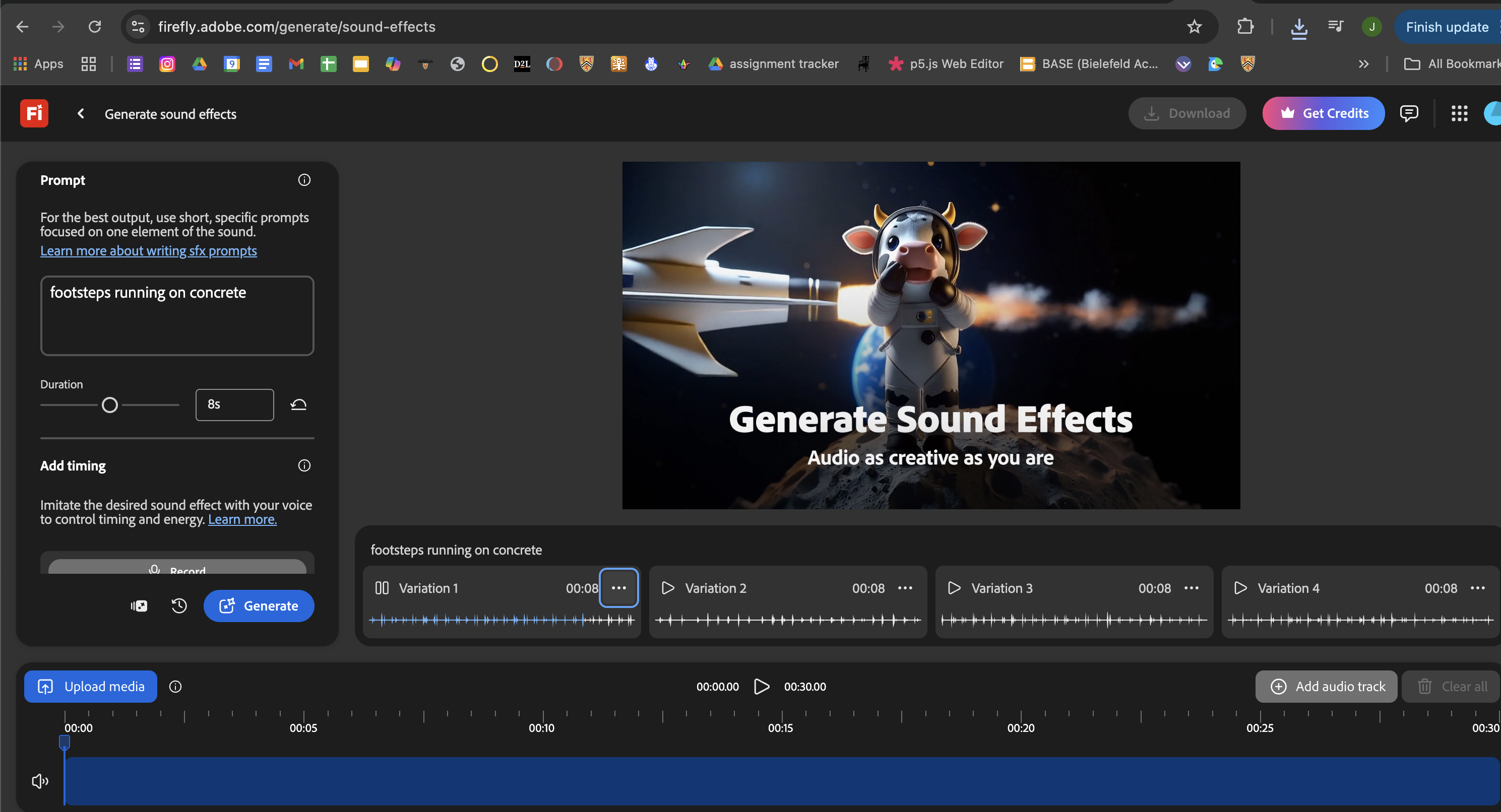The width and height of the screenshot is (1501, 812).
Task: Click the Duration slider handle
Action: pyautogui.click(x=109, y=405)
